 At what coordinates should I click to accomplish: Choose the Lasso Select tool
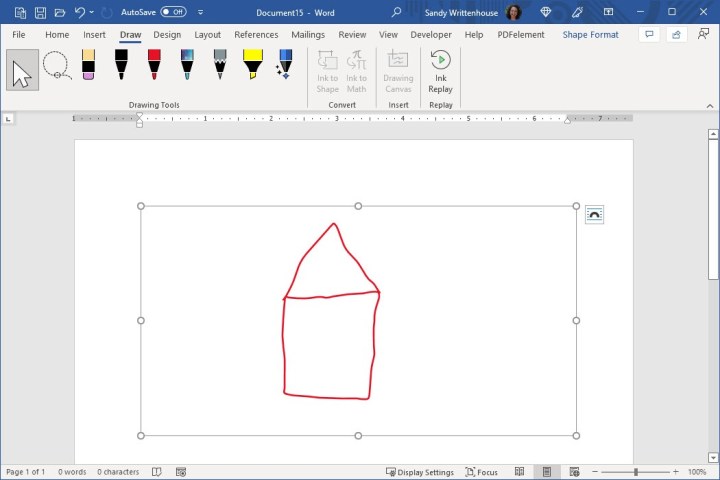pos(56,67)
